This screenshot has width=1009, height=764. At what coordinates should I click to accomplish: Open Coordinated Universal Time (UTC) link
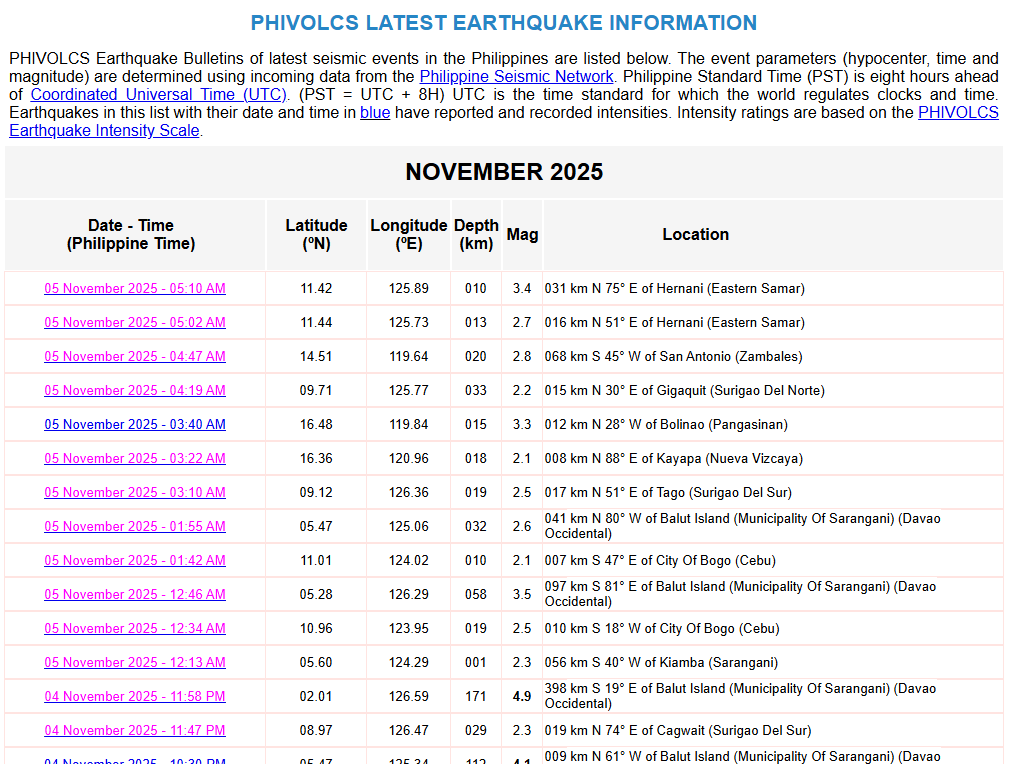coord(158,95)
